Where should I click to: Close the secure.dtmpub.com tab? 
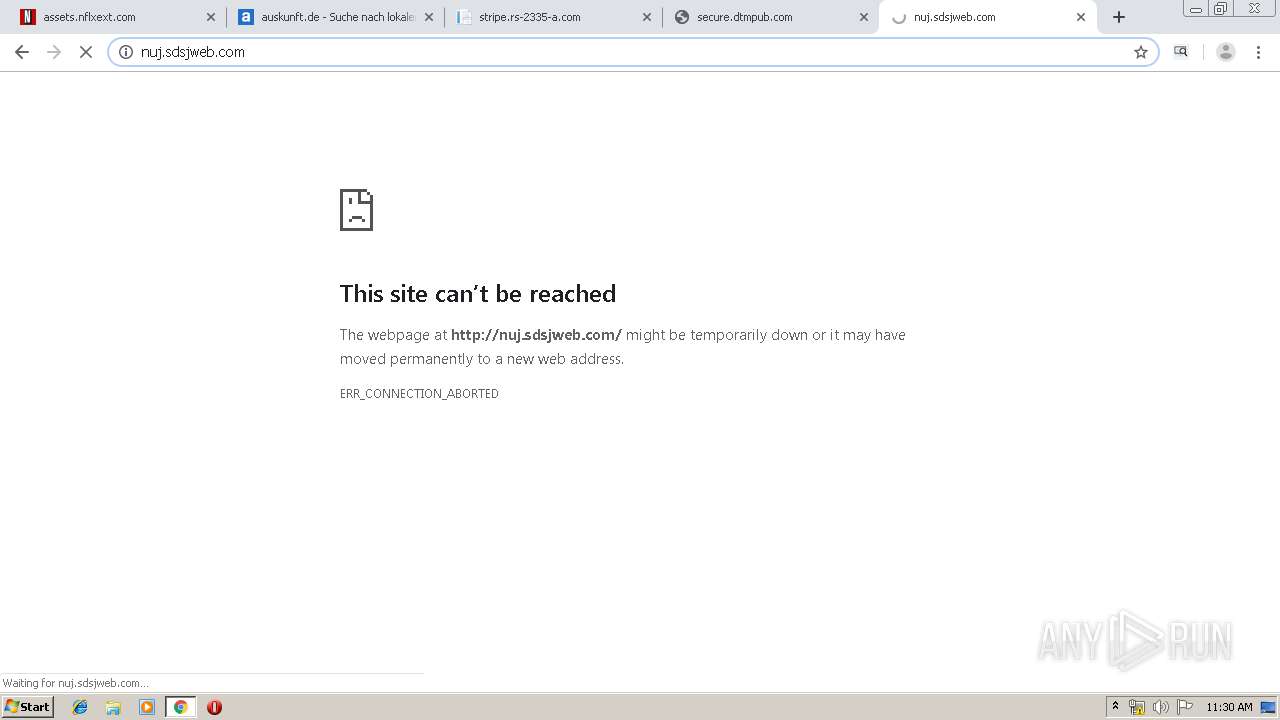(x=864, y=17)
